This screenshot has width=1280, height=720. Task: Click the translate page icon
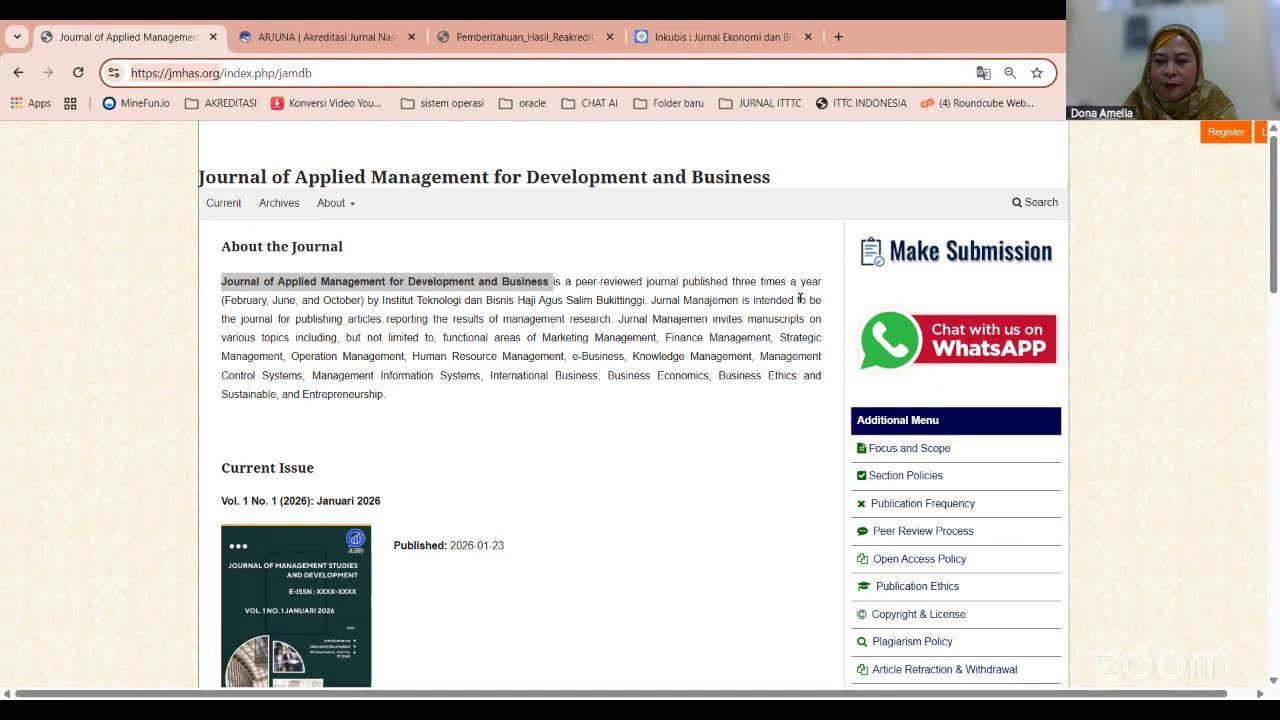984,73
